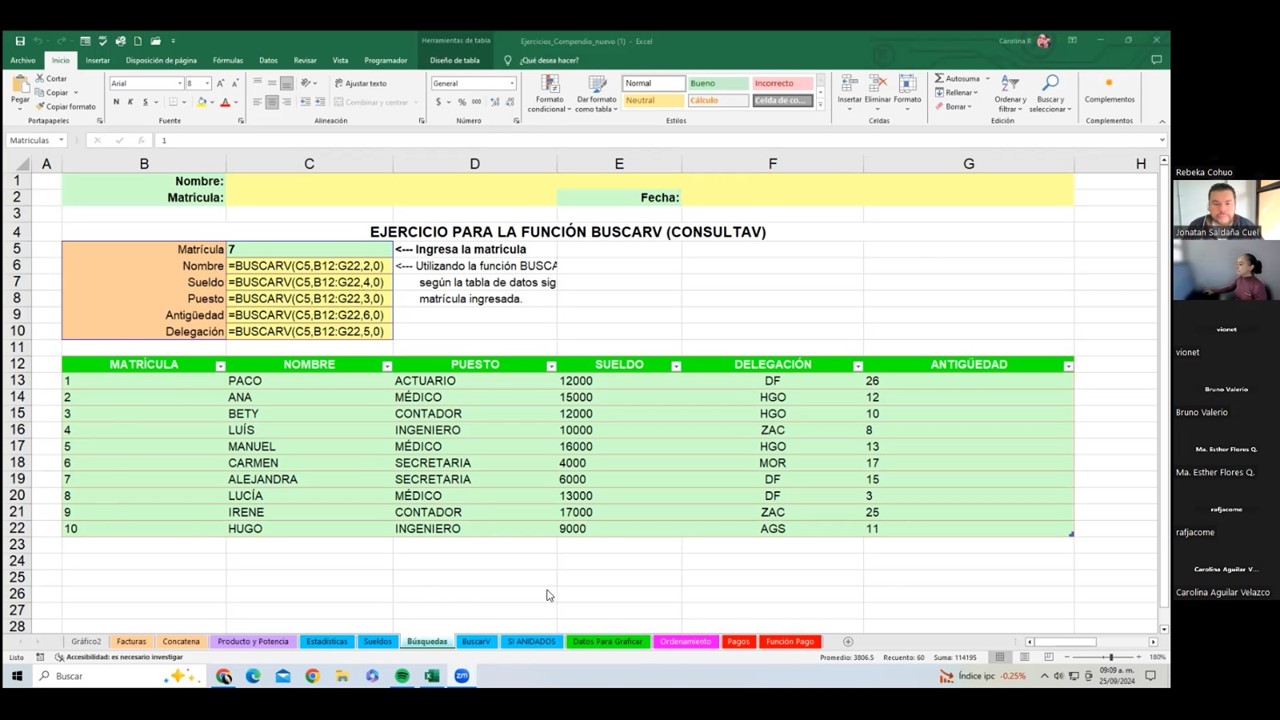
Task: Toggle italic formatting (K) button
Action: 130,102
